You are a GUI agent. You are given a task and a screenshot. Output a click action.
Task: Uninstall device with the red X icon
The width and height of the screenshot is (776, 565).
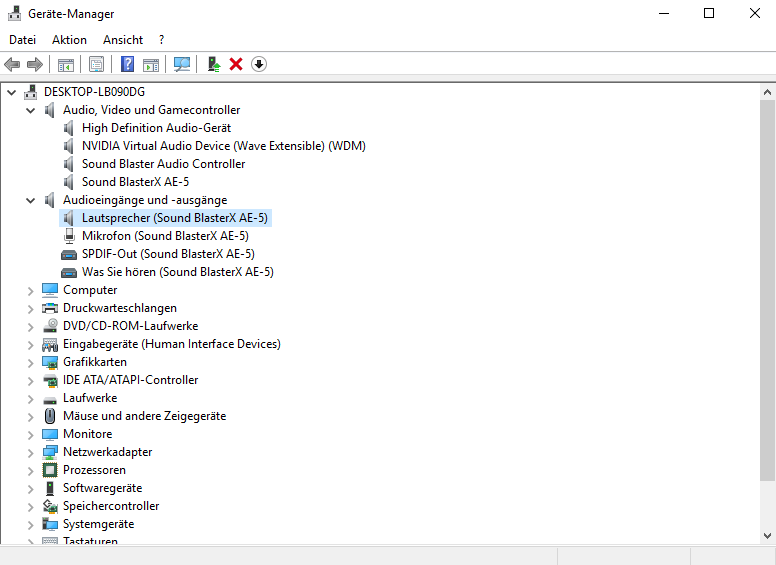[x=236, y=64]
